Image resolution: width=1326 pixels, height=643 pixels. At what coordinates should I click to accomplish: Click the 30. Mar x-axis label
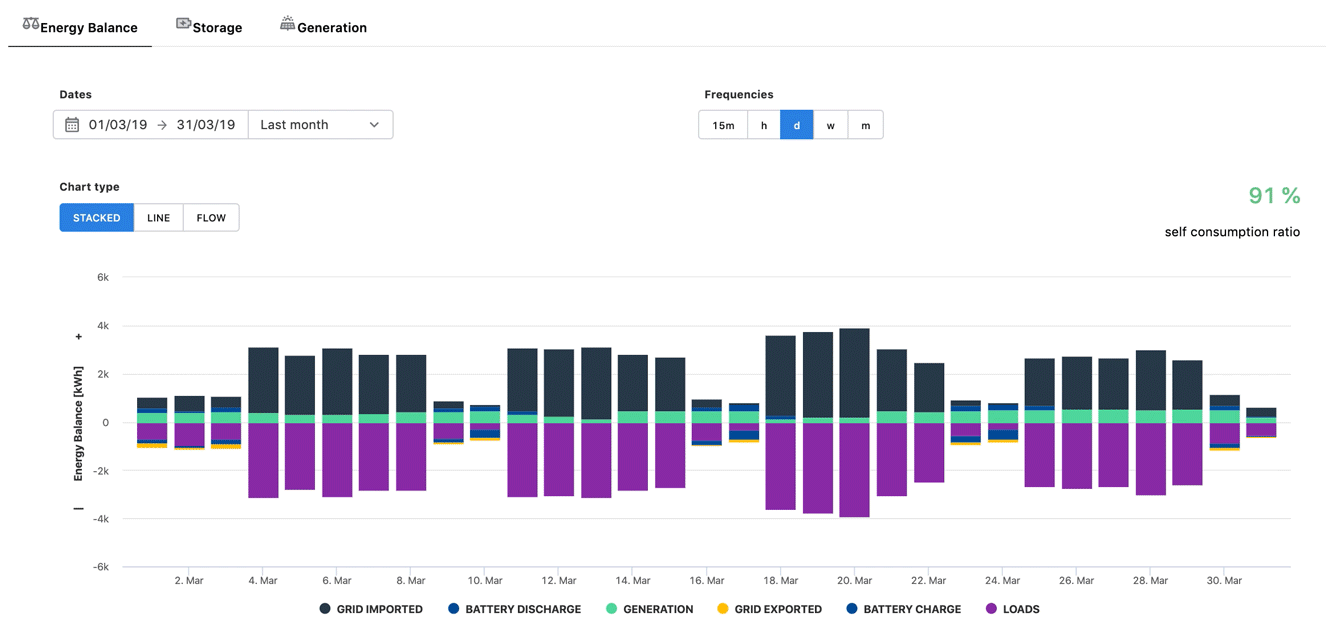coord(1224,580)
